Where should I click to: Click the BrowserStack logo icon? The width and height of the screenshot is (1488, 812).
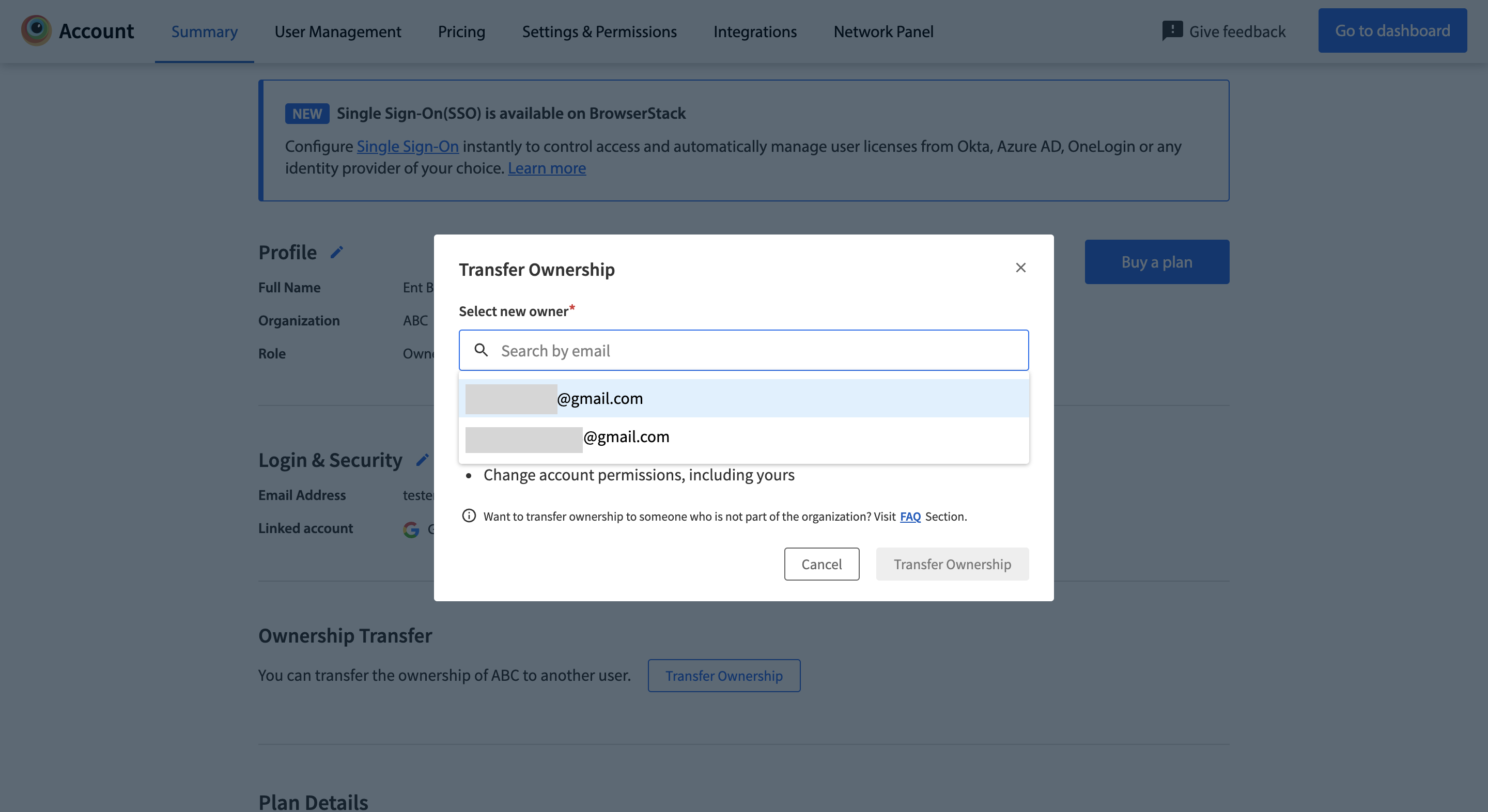click(x=36, y=30)
